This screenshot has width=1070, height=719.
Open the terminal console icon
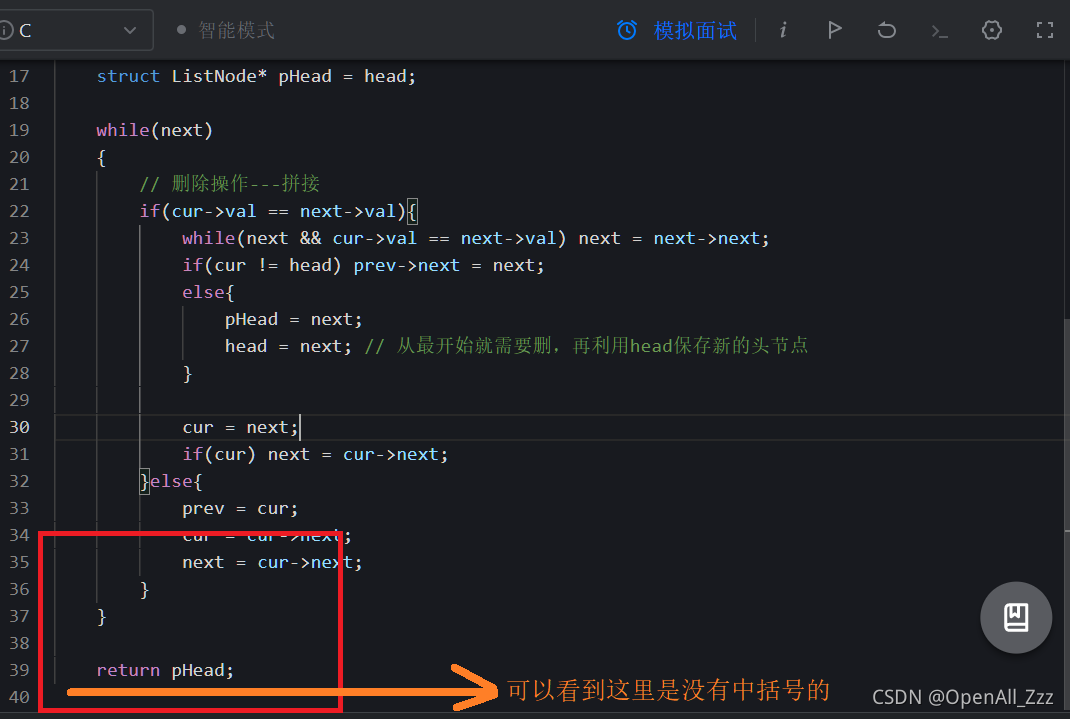click(939, 31)
